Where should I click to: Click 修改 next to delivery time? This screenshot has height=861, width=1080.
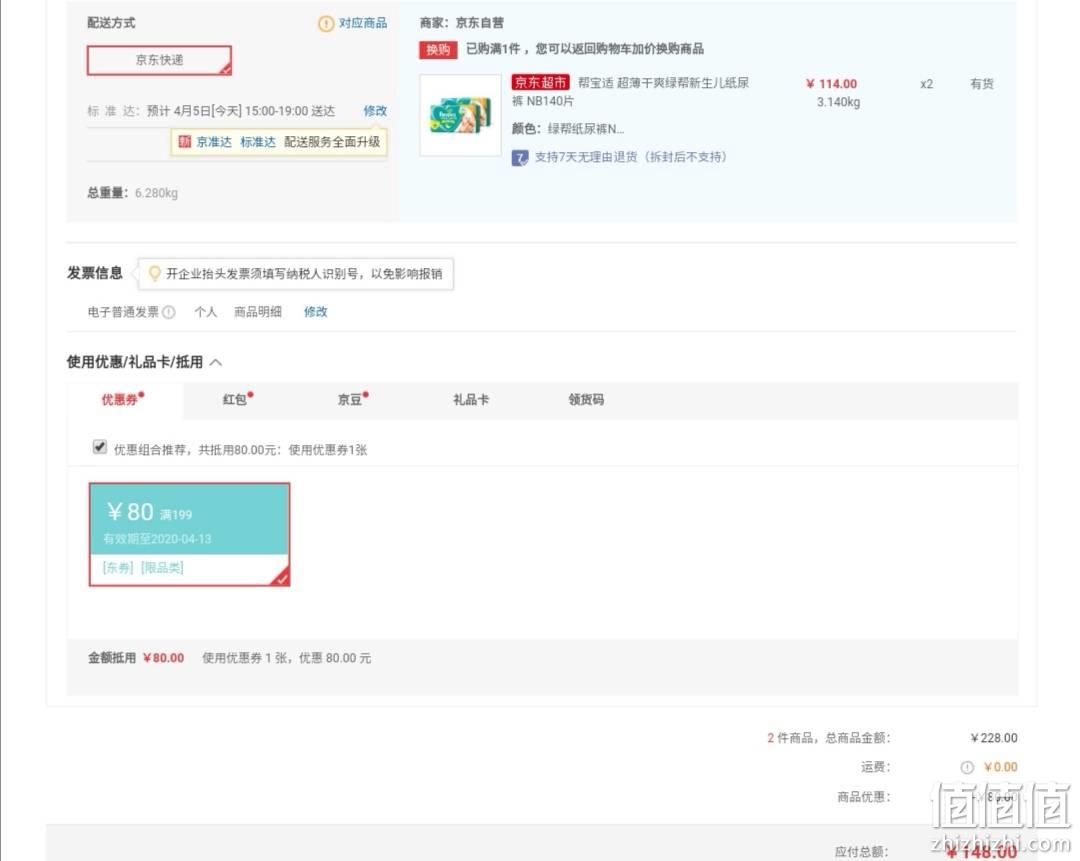click(x=375, y=111)
